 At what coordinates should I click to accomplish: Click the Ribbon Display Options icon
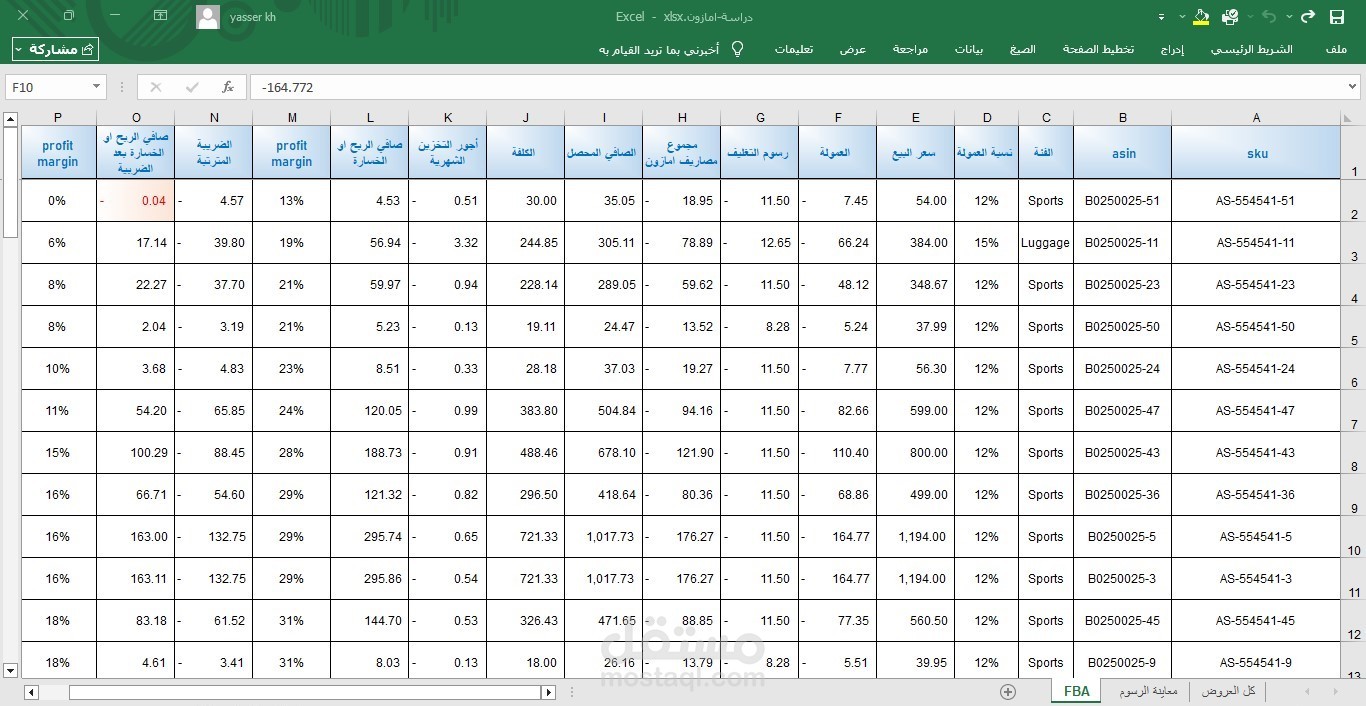point(160,16)
